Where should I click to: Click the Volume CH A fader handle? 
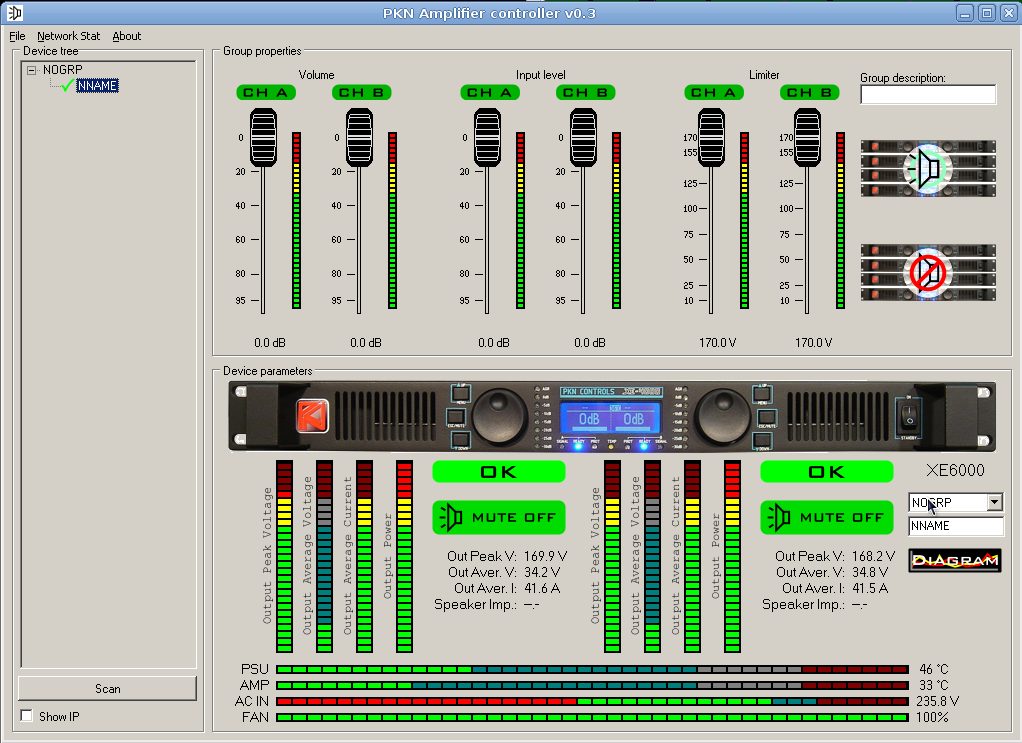263,138
